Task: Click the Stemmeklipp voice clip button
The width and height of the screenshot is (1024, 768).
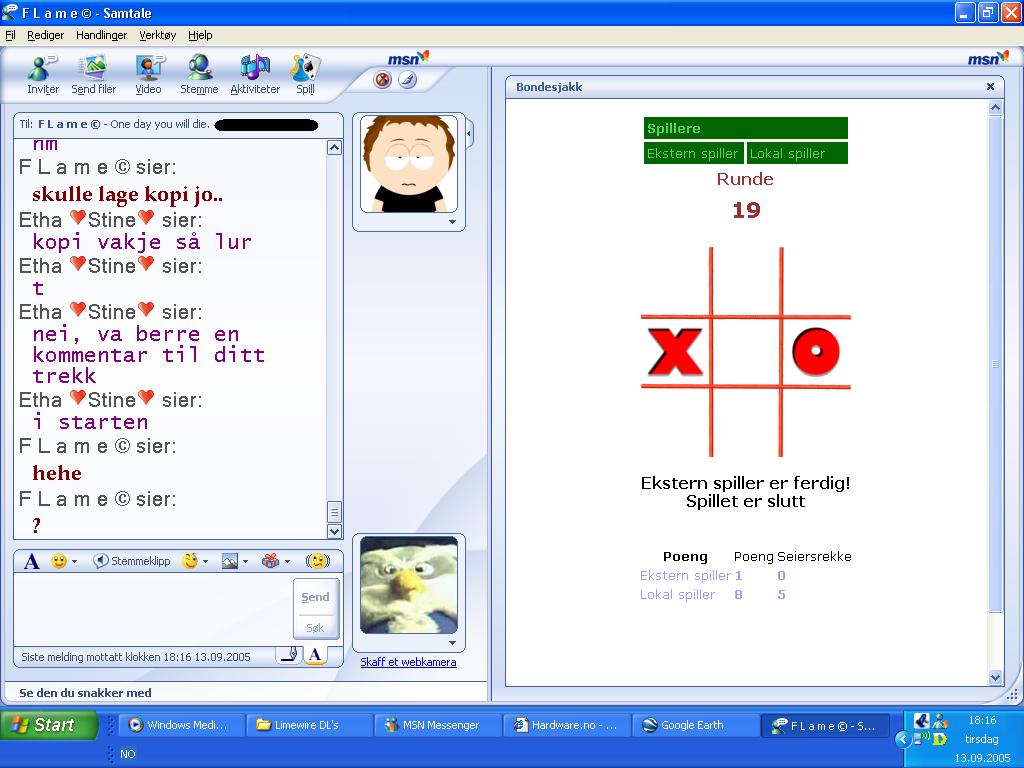Action: click(x=131, y=561)
